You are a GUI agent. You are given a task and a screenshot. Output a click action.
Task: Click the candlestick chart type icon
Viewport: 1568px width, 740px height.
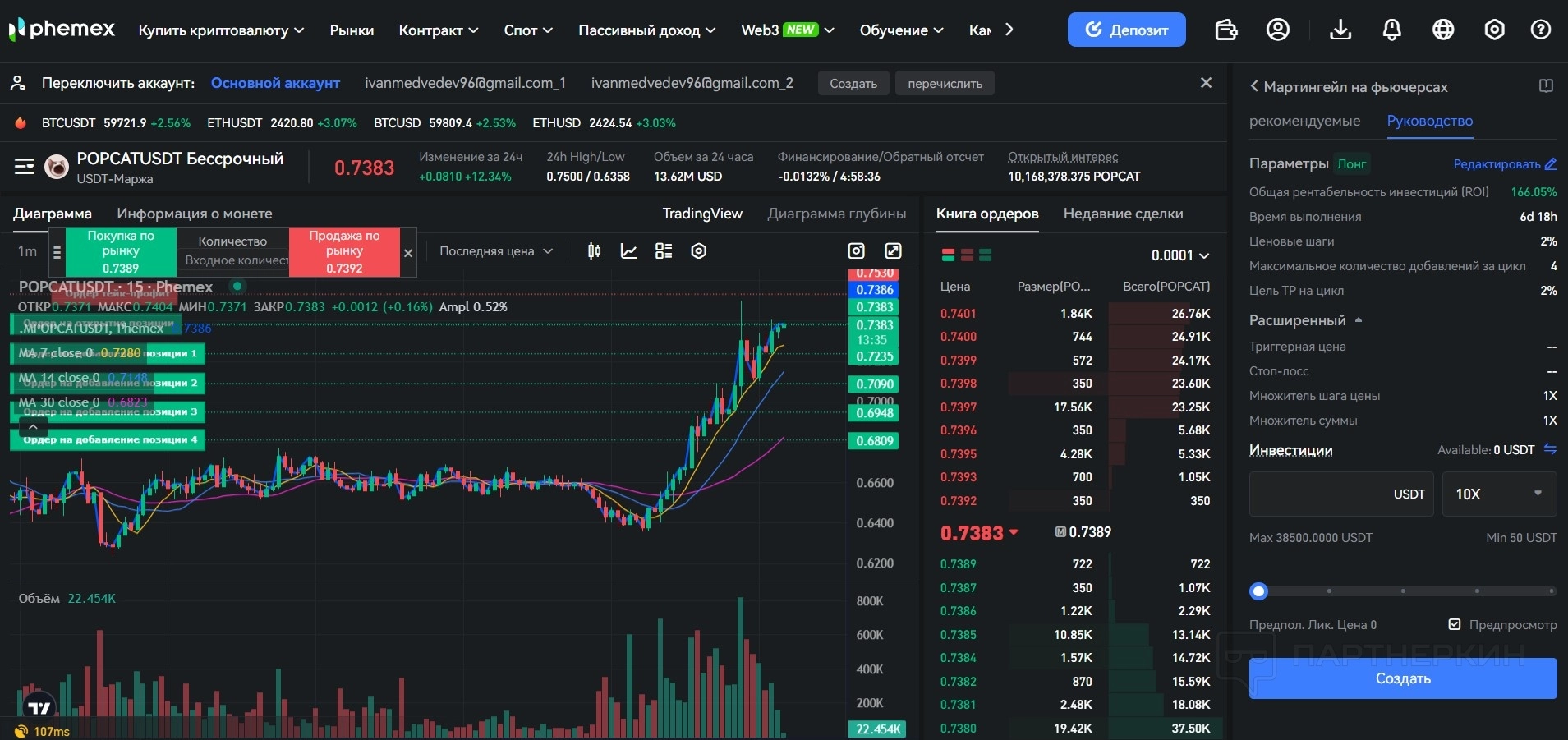(x=594, y=251)
